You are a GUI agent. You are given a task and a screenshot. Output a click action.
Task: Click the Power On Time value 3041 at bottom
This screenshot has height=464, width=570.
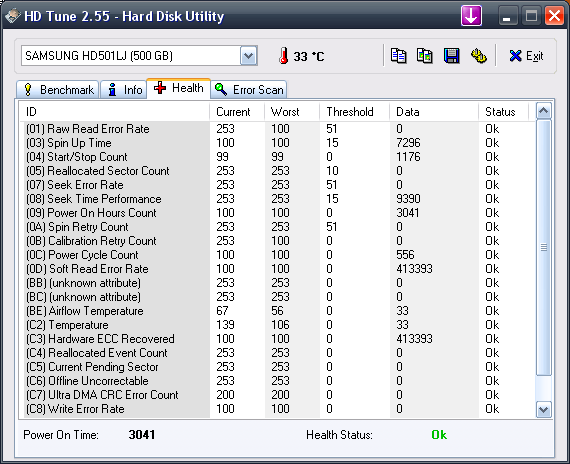click(x=142, y=435)
